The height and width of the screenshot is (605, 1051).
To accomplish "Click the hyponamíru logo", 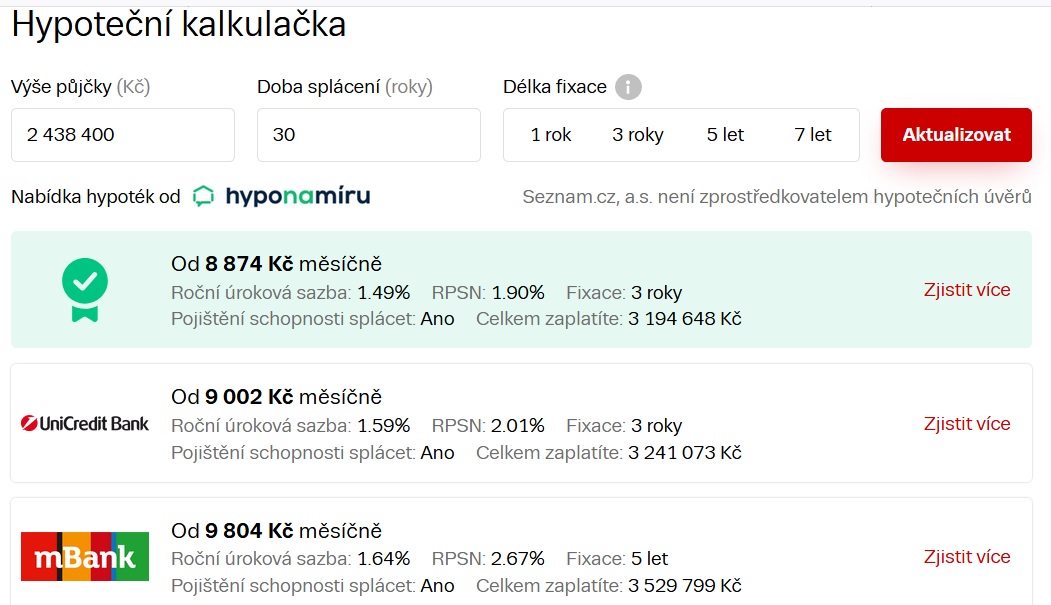I will tap(281, 196).
